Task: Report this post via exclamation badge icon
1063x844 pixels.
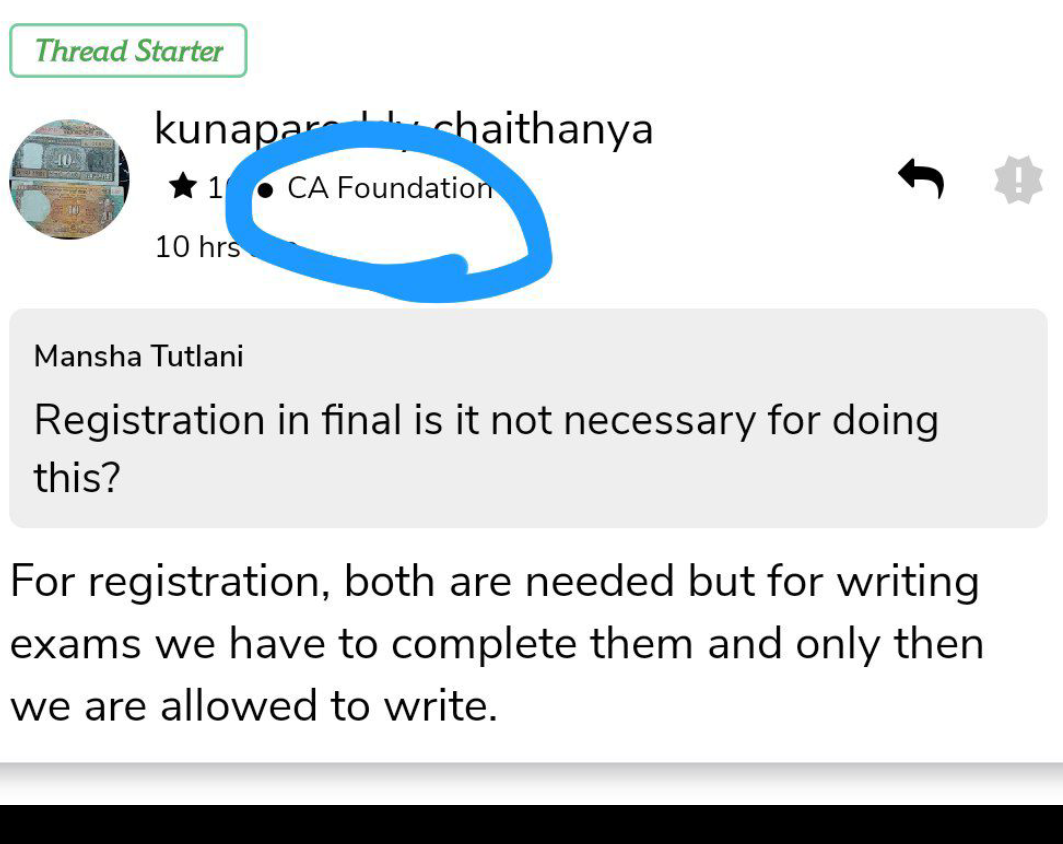Action: pyautogui.click(x=1018, y=181)
